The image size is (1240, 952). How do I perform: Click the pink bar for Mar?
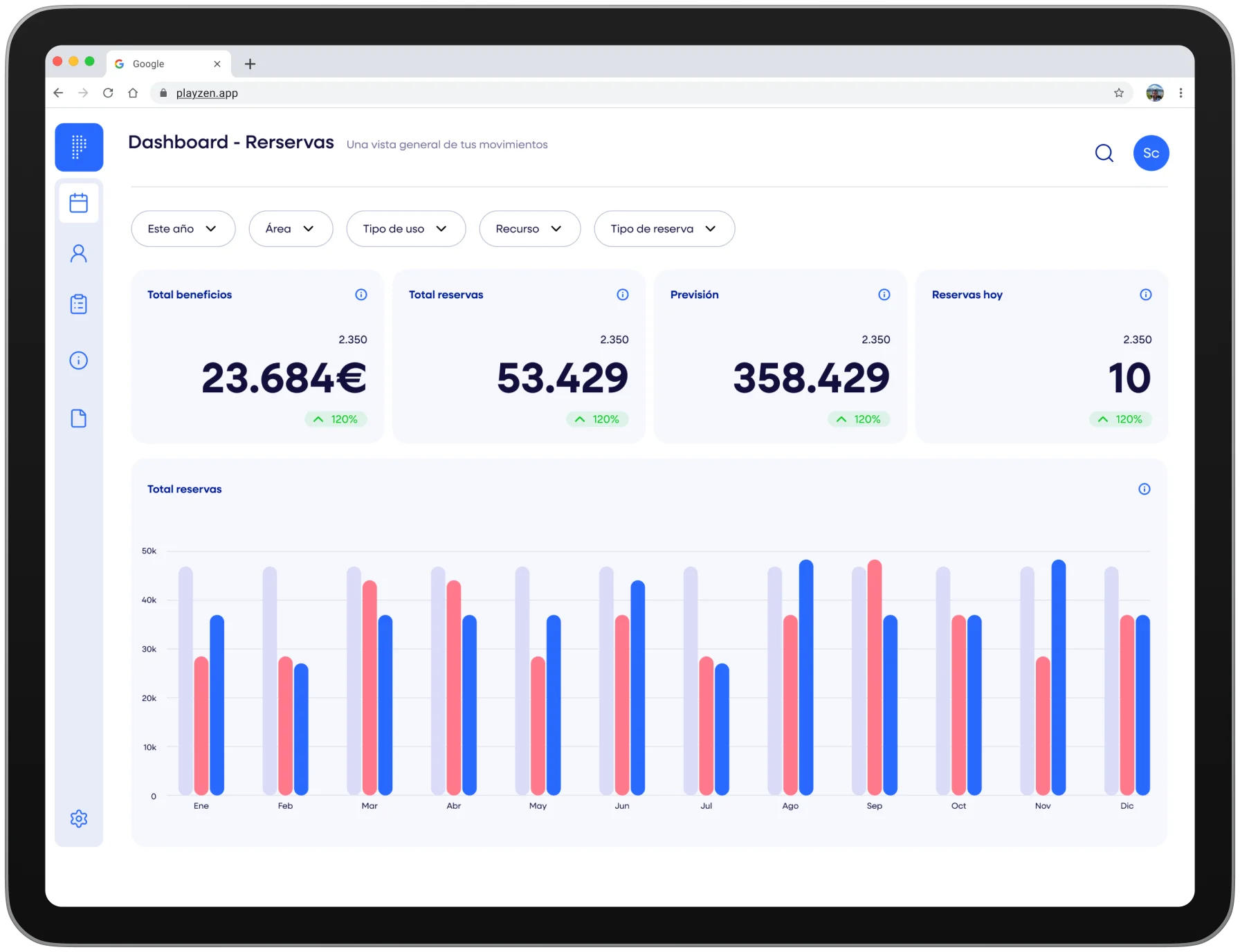(x=370, y=688)
